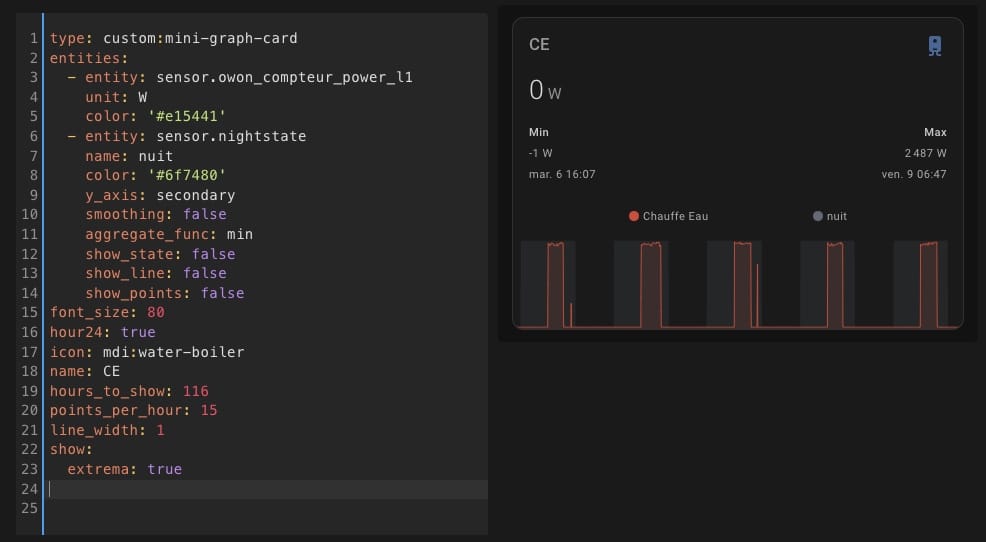
Task: Click the '#6f7480' color value
Action: point(187,175)
